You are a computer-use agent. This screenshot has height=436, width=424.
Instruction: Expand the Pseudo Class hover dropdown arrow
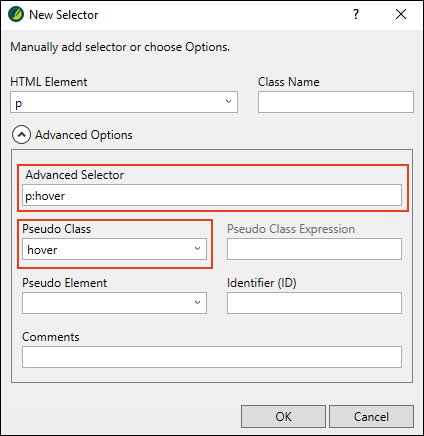pos(197,249)
